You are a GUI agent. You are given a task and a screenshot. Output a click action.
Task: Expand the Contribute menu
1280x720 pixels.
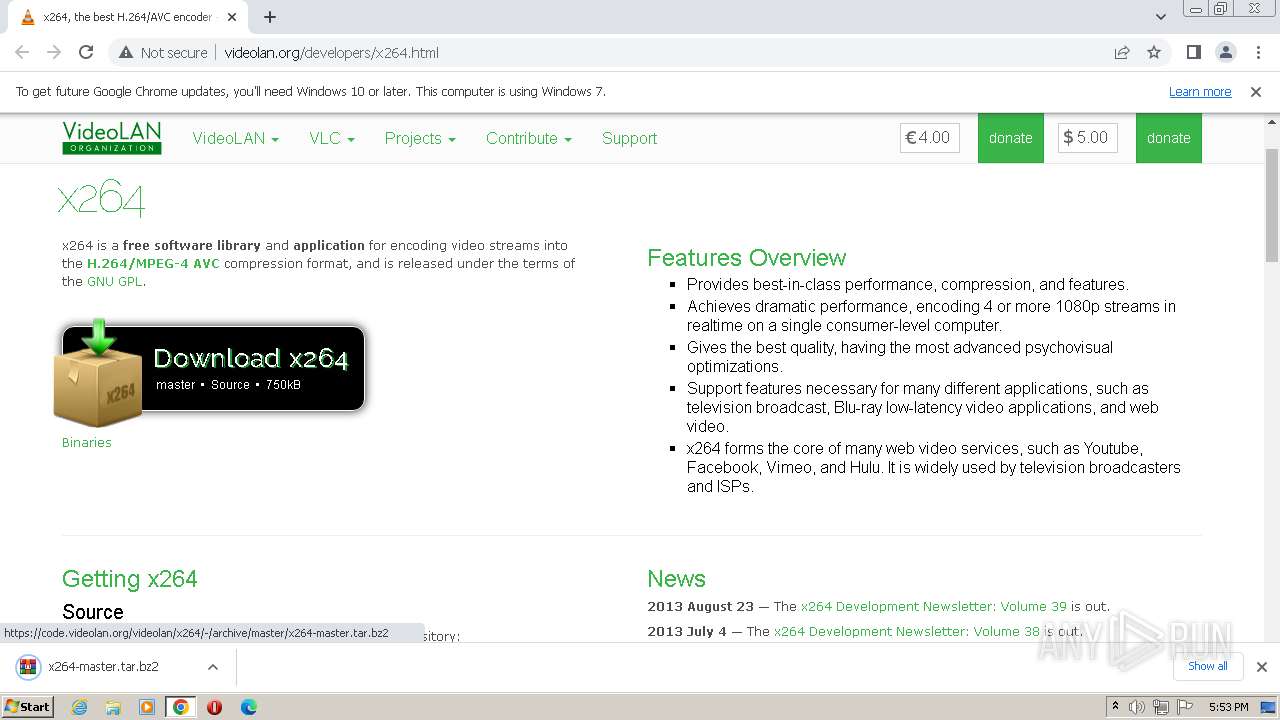[x=528, y=138]
